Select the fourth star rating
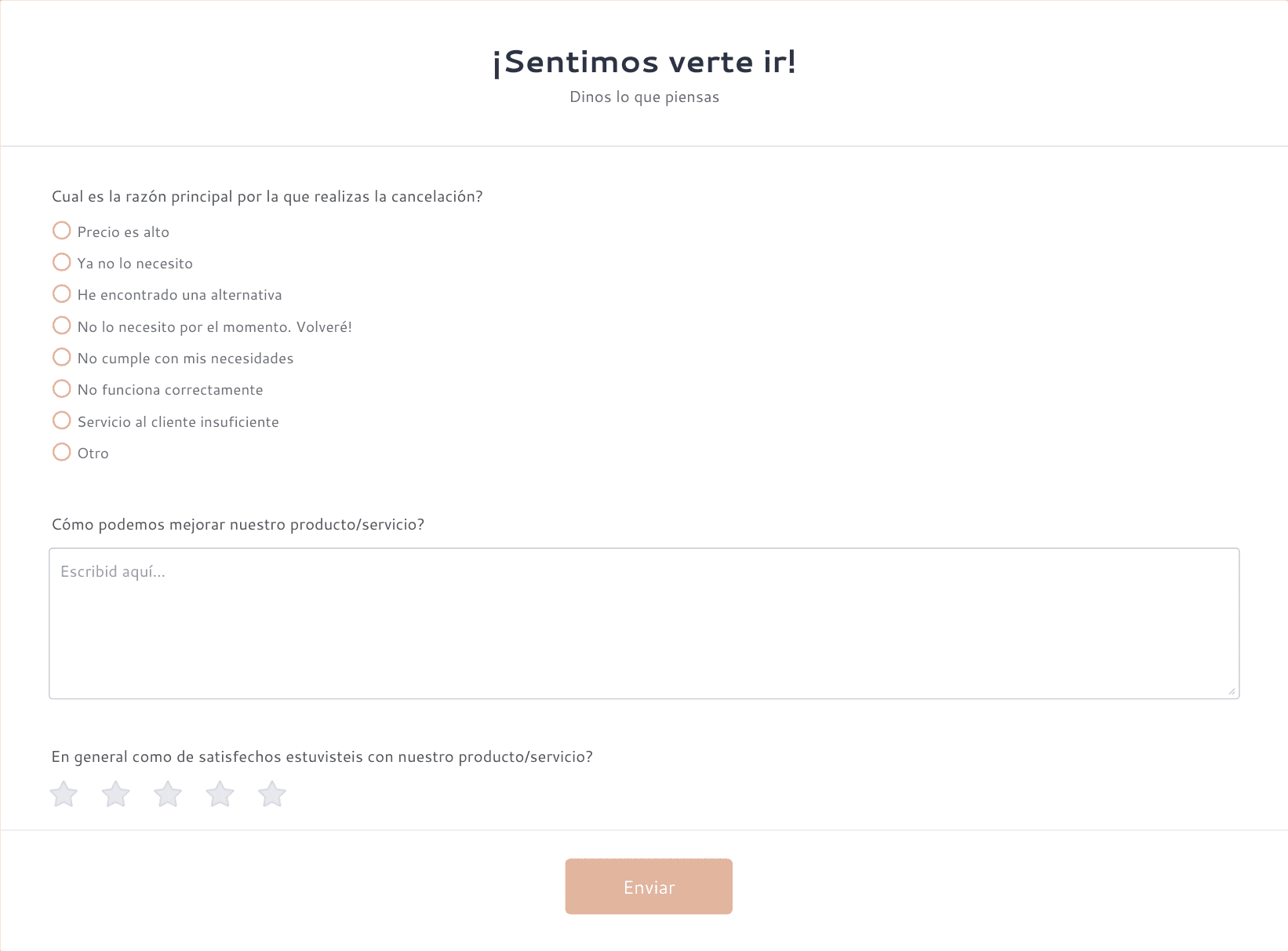 [x=220, y=794]
